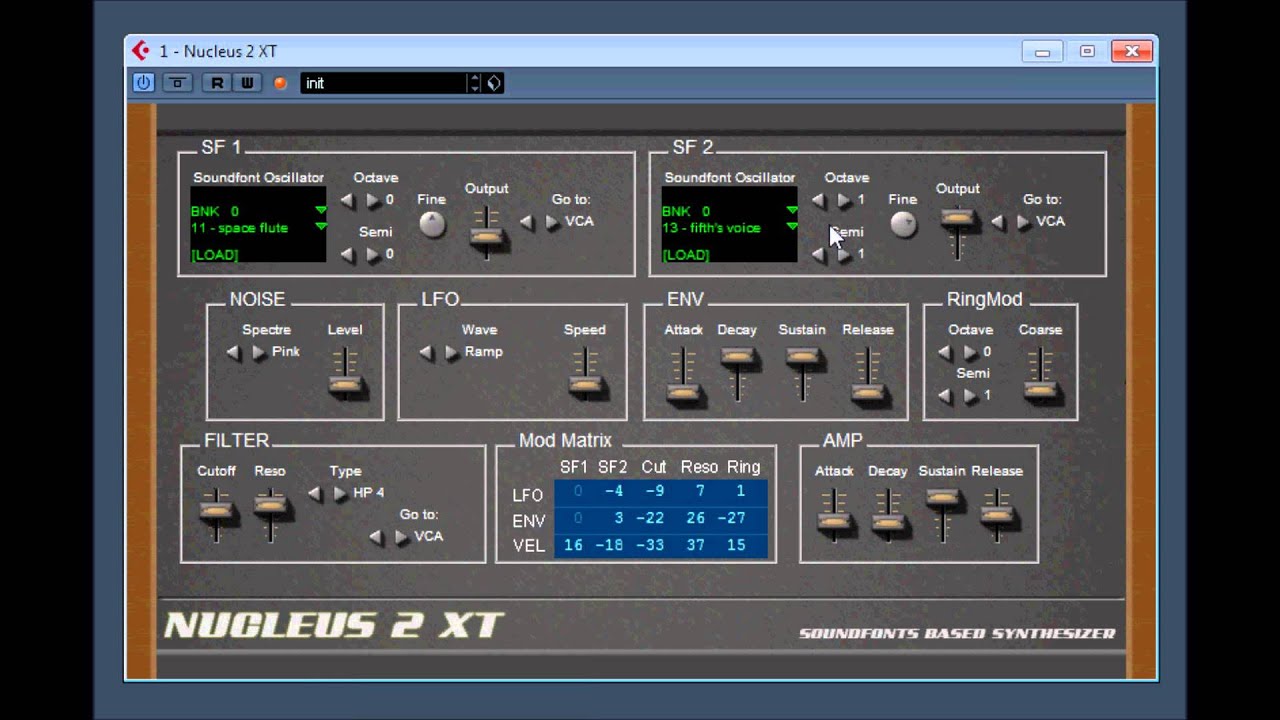
Task: Click the ENV Release slider
Action: click(867, 392)
